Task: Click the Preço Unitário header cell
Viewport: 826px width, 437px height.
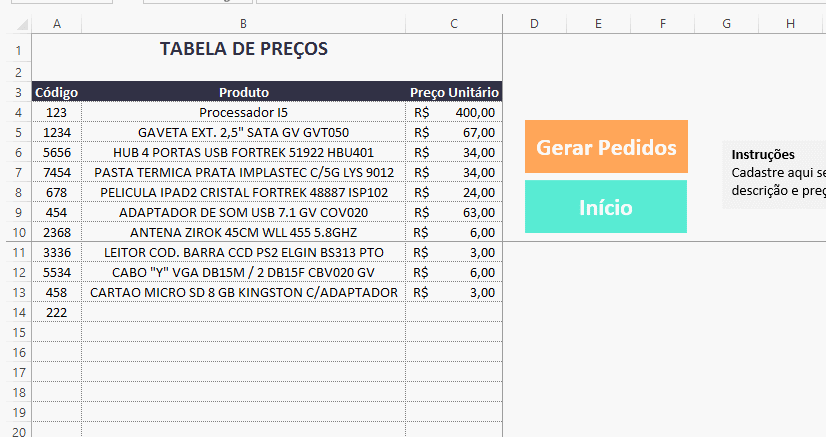Action: [x=454, y=92]
